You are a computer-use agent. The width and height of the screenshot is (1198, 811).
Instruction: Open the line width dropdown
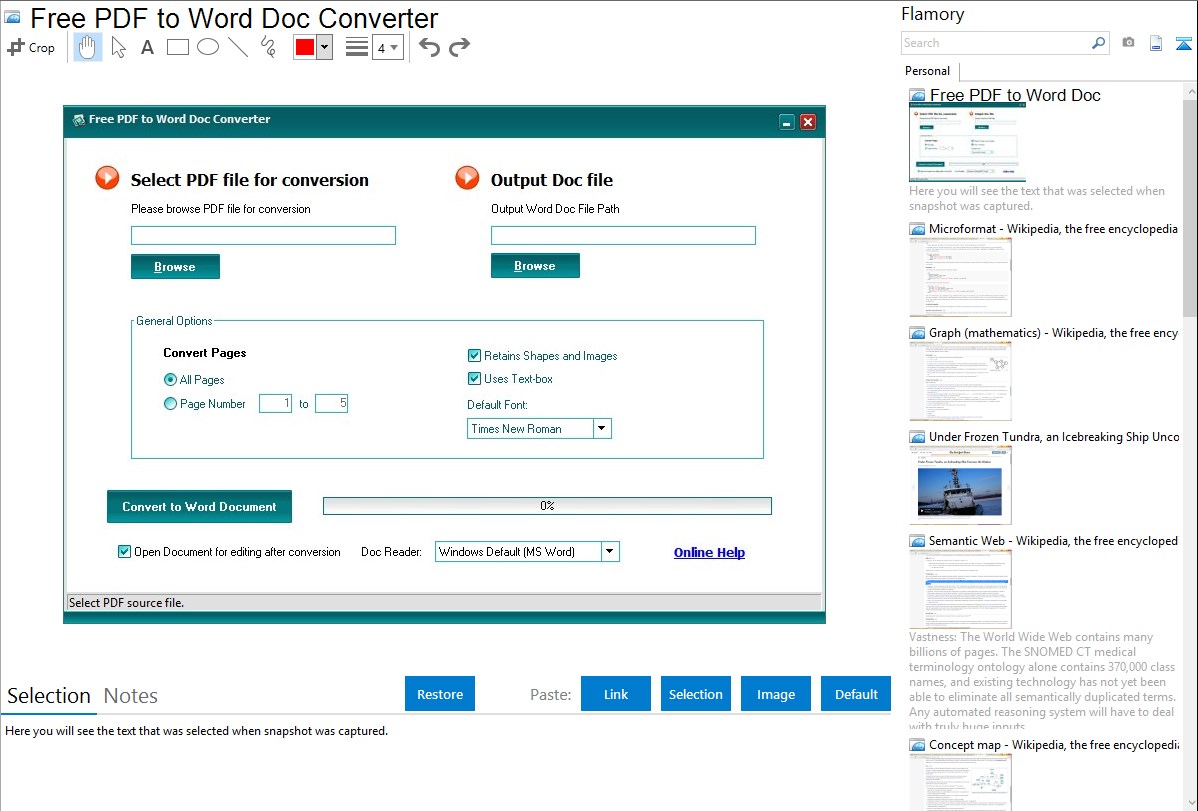(x=387, y=47)
